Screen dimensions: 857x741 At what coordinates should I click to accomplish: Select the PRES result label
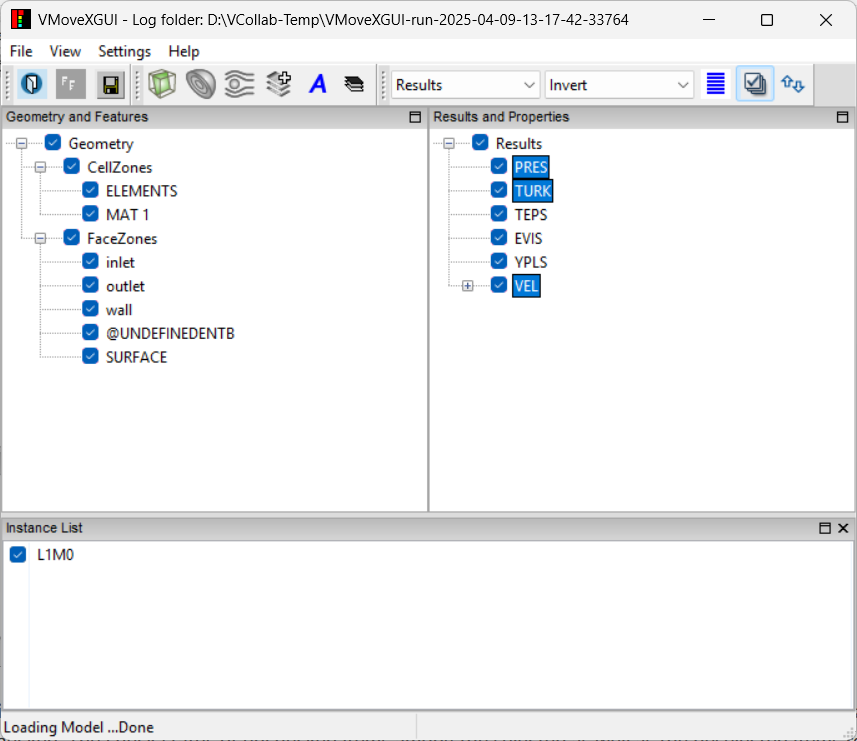click(x=531, y=167)
